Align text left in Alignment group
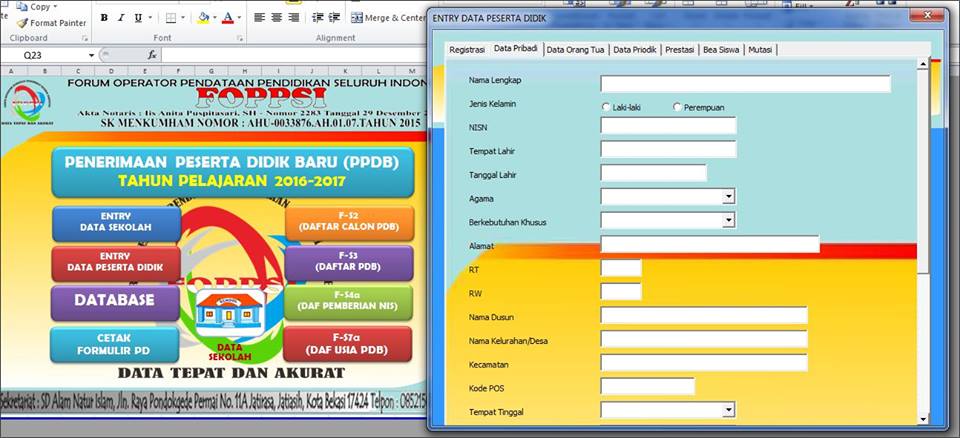This screenshot has width=960, height=438. pos(260,18)
